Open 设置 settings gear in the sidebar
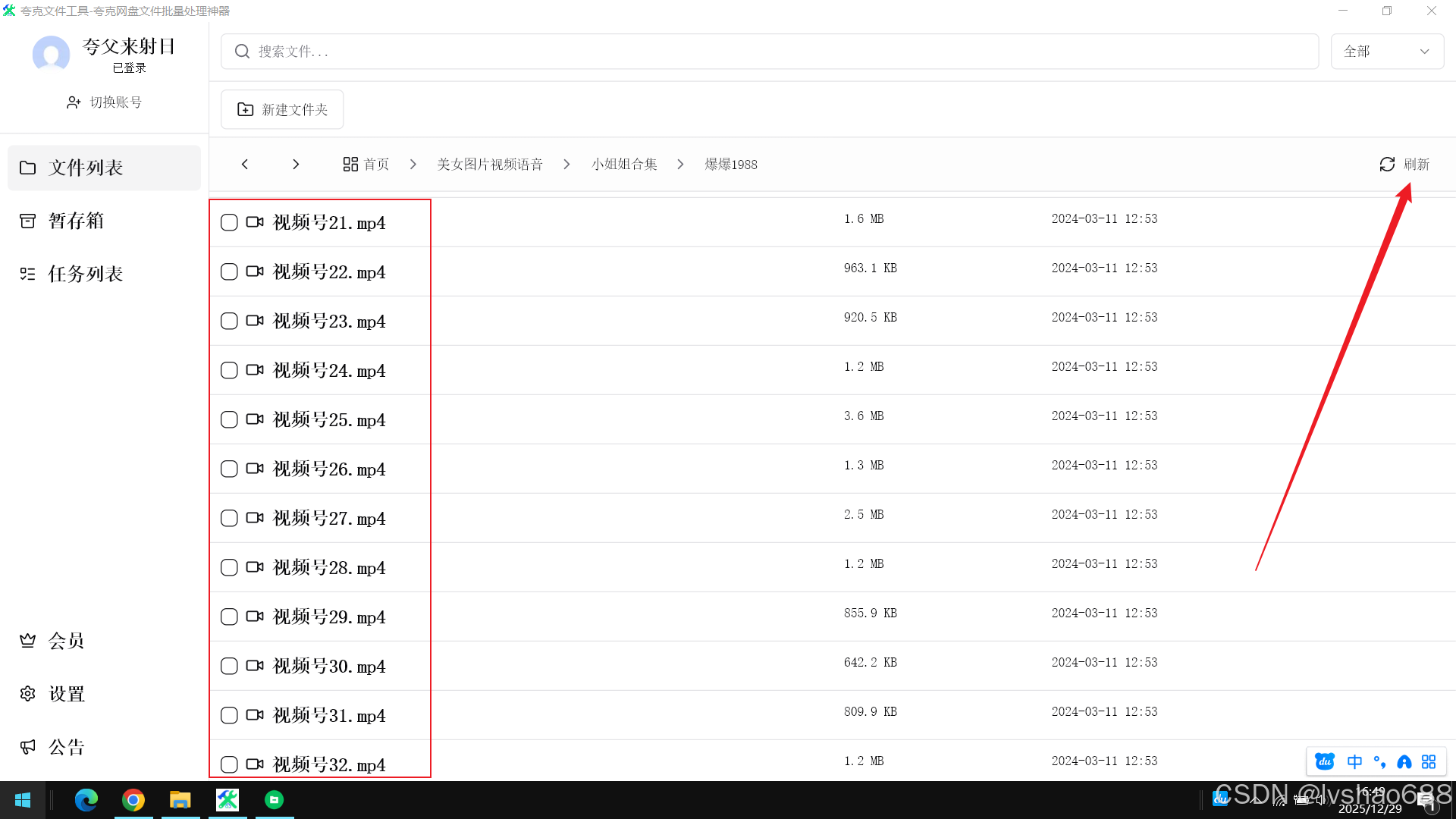This screenshot has width=1456, height=819. pos(28,694)
